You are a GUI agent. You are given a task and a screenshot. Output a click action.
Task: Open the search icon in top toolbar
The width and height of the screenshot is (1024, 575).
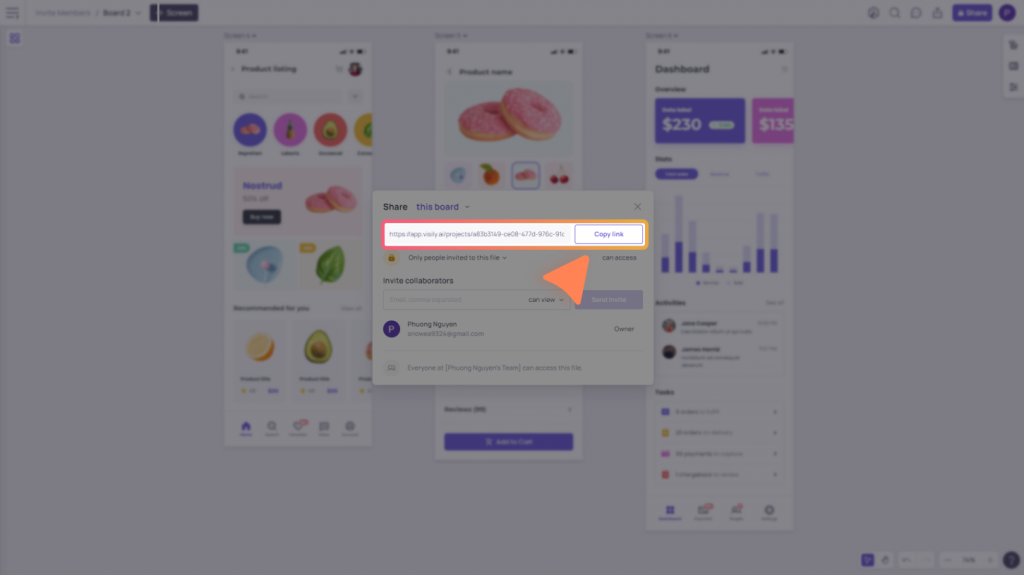[x=895, y=12]
